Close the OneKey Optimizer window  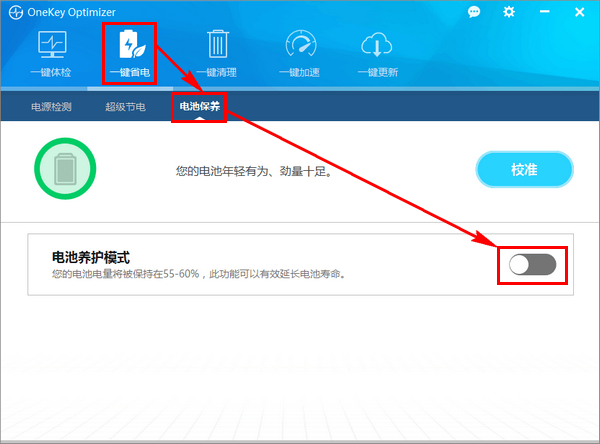coord(579,12)
